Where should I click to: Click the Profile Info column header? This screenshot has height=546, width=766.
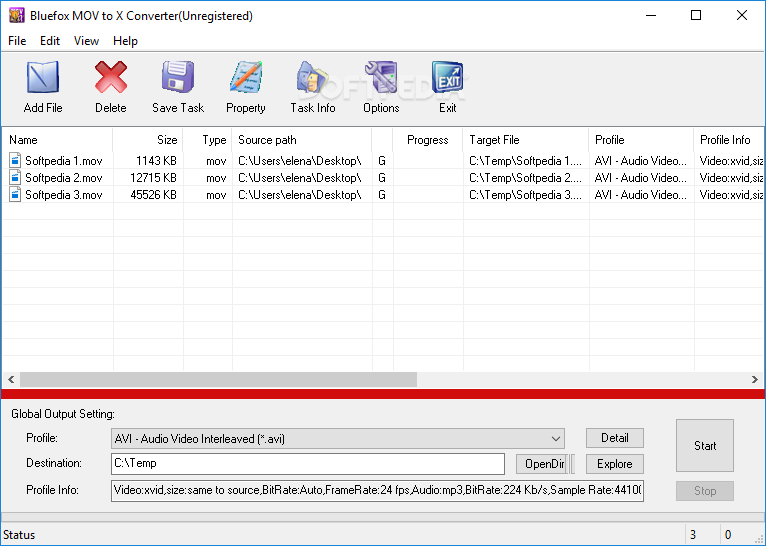click(x=729, y=140)
